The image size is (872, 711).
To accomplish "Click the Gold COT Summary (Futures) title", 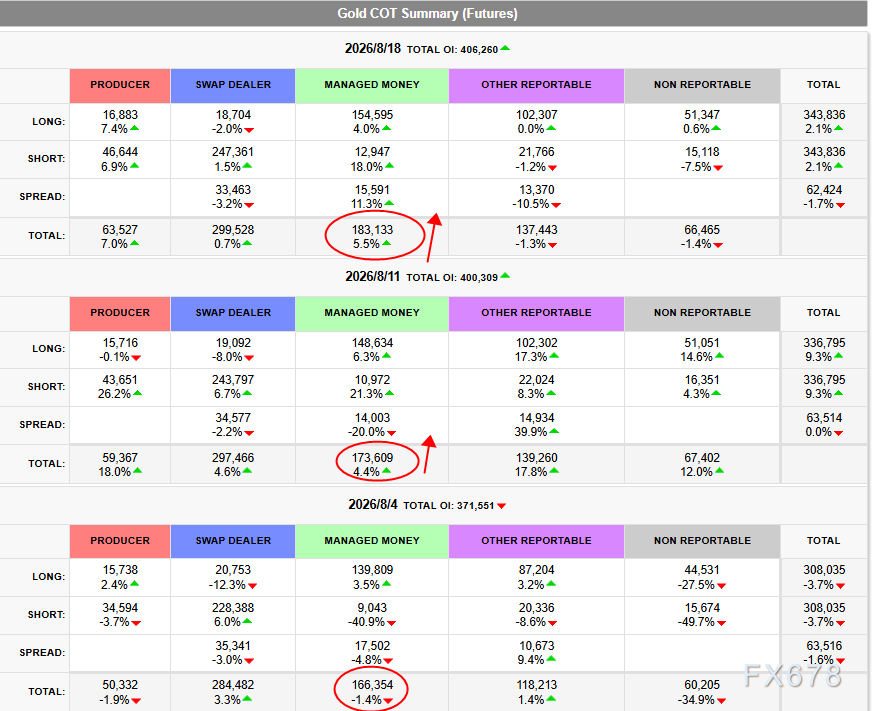I will (x=427, y=13).
